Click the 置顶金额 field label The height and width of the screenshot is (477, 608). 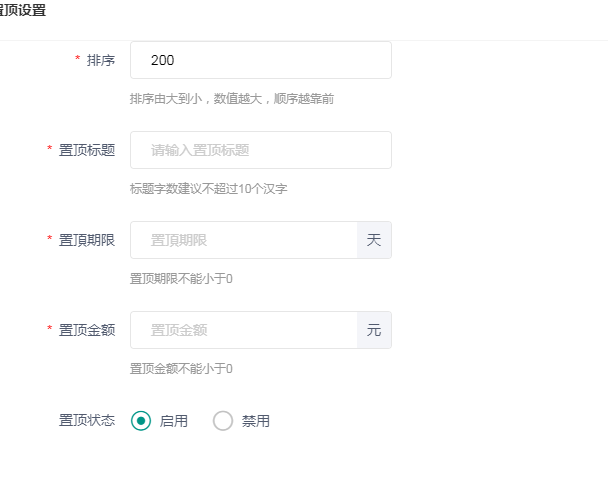pos(87,330)
